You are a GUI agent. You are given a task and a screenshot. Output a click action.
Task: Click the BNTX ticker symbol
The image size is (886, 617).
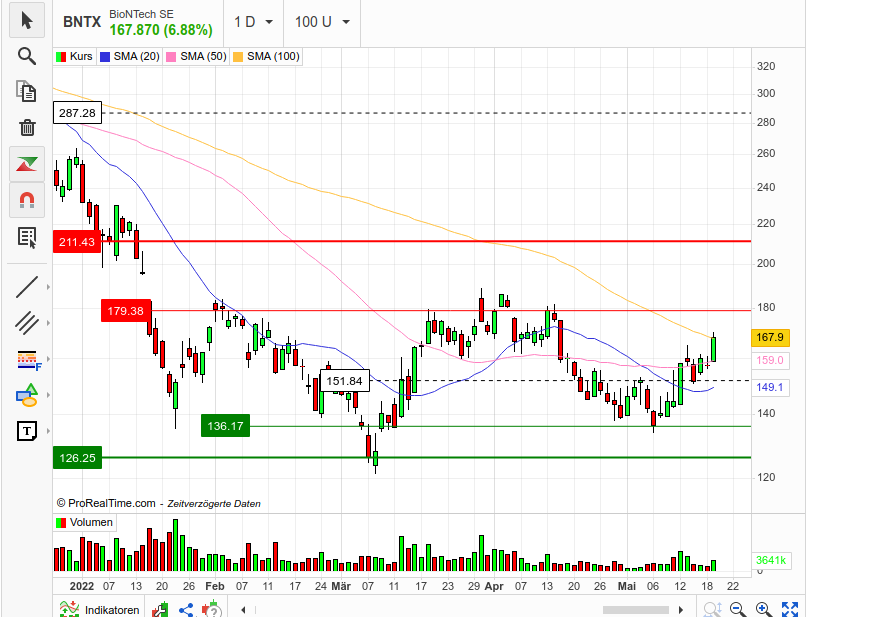82,22
